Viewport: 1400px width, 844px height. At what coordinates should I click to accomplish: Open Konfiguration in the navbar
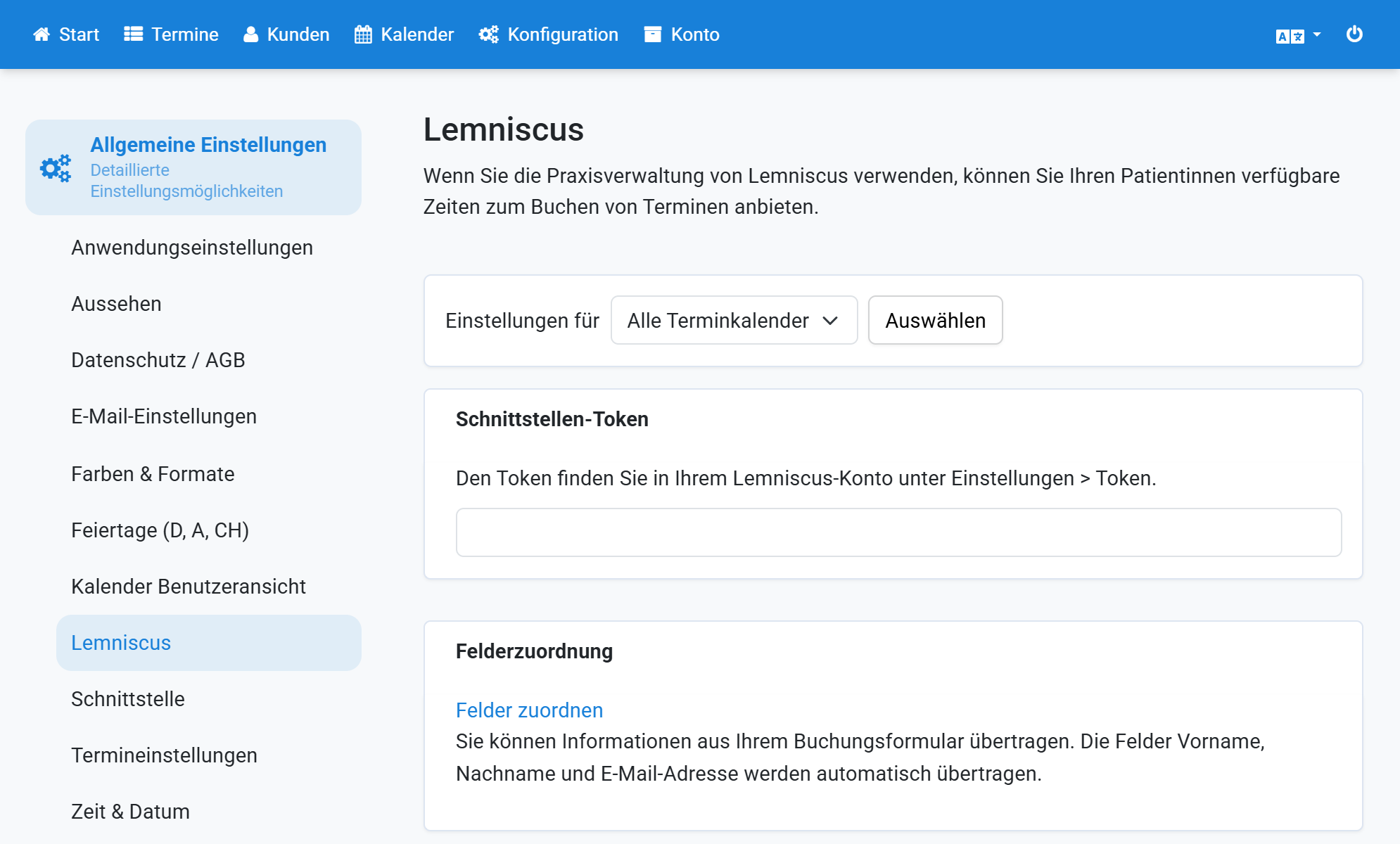click(549, 34)
